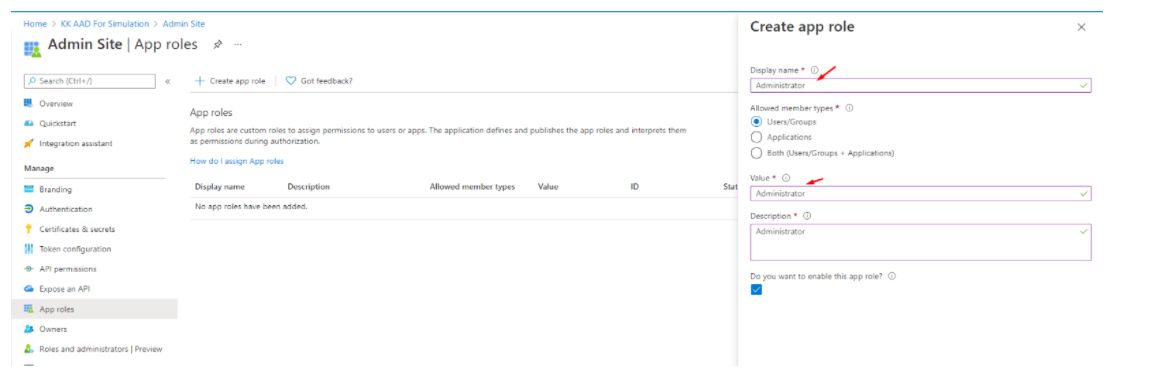Screen dimensions: 1158x385
Task: Click the Quickstart icon in sidebar
Action: pos(29,123)
